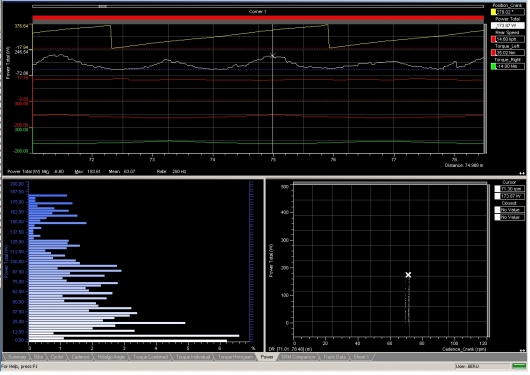
Task: Open the Hidalgo Angle tab
Action: [x=111, y=357]
